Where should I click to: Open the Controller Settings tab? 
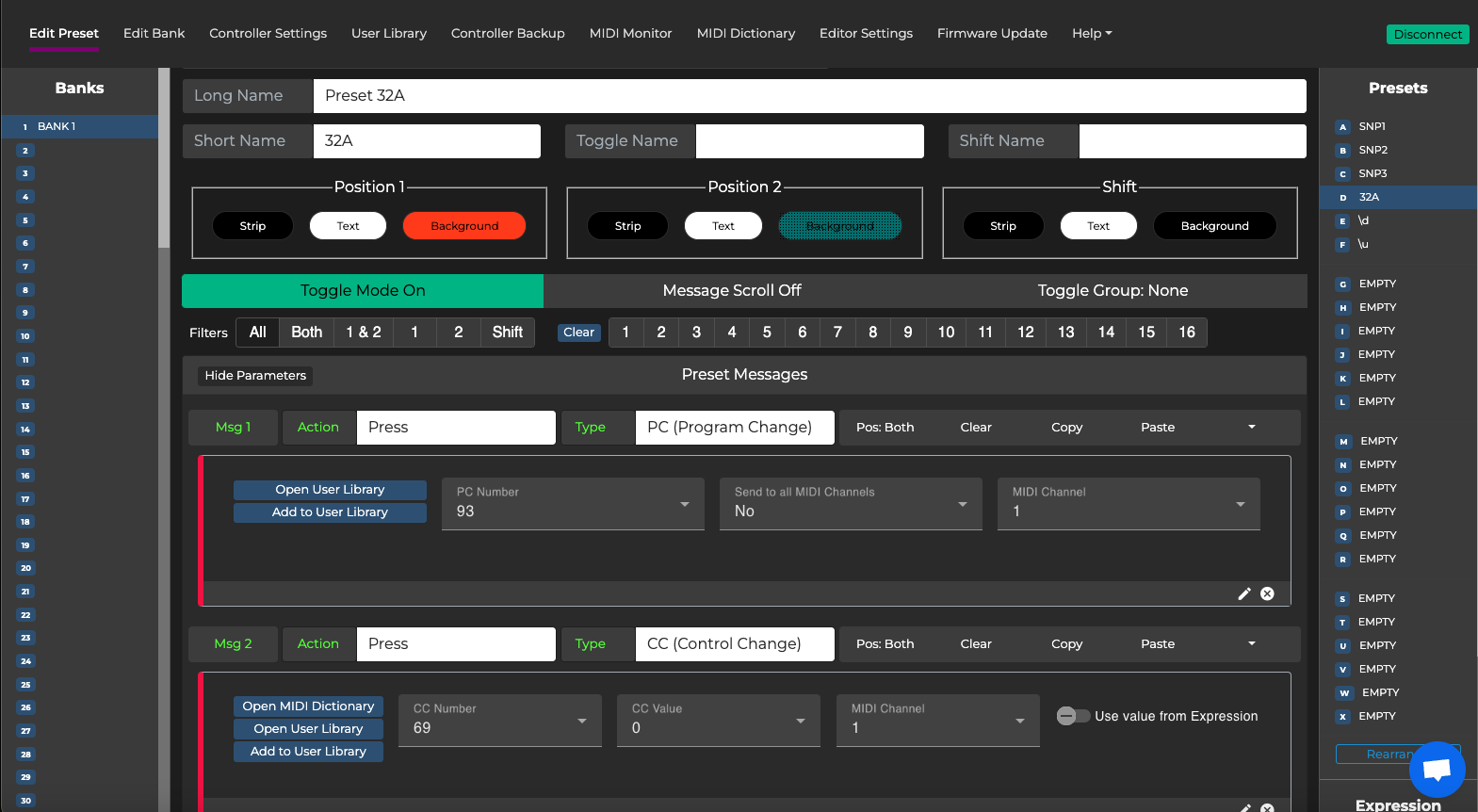pyautogui.click(x=268, y=33)
